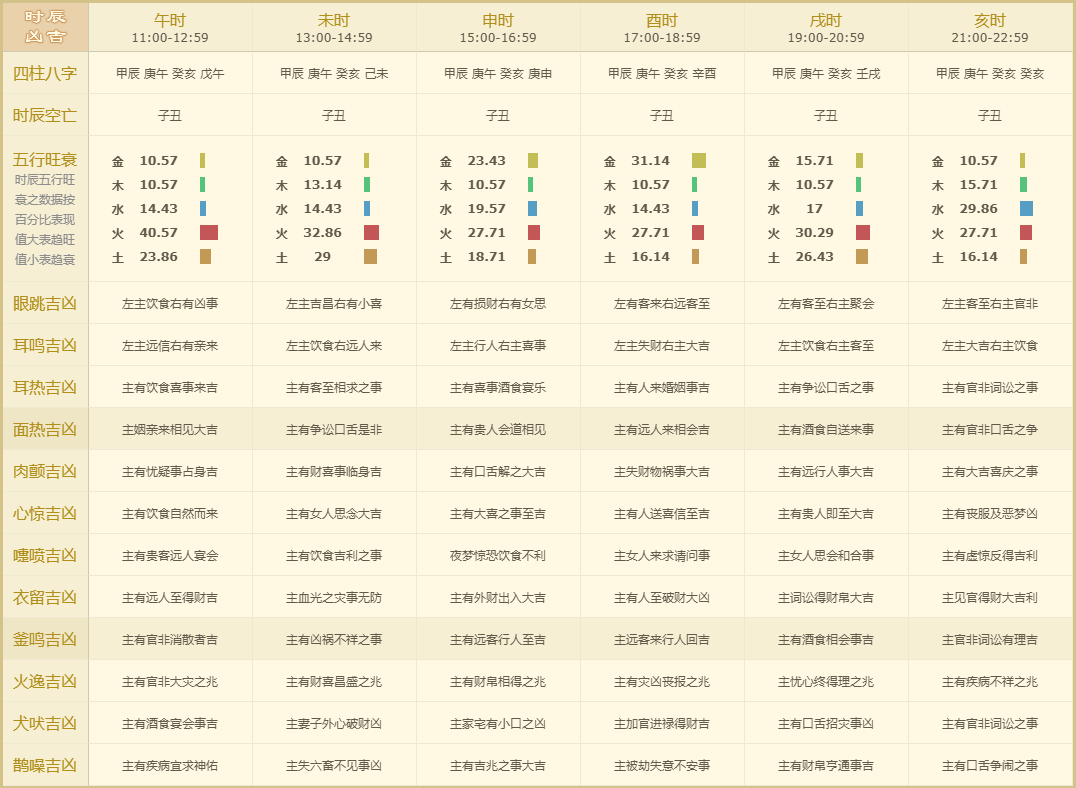Click the 主有客至相求之事 cell
The height and width of the screenshot is (788, 1076).
coord(334,387)
